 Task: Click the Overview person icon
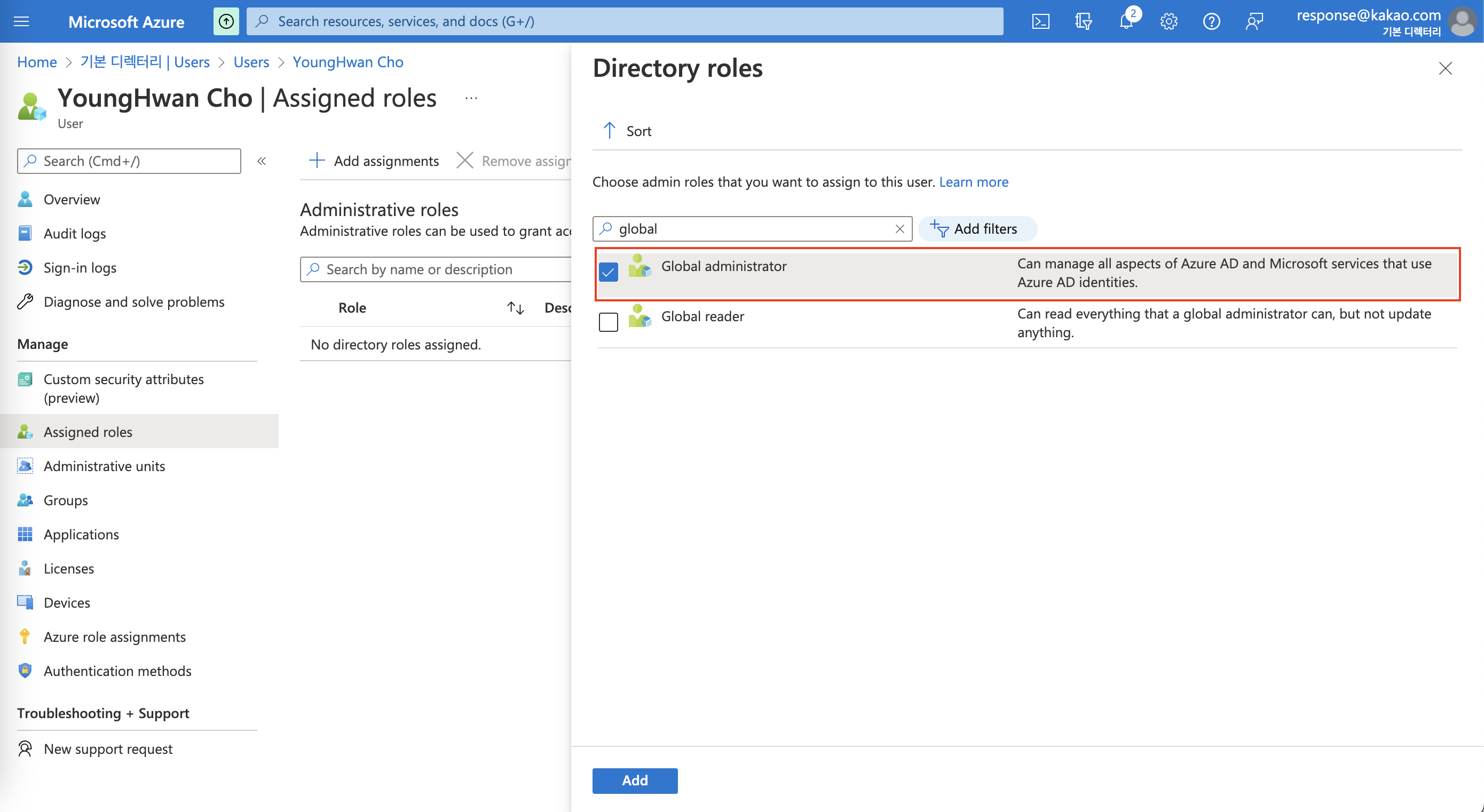tap(25, 199)
